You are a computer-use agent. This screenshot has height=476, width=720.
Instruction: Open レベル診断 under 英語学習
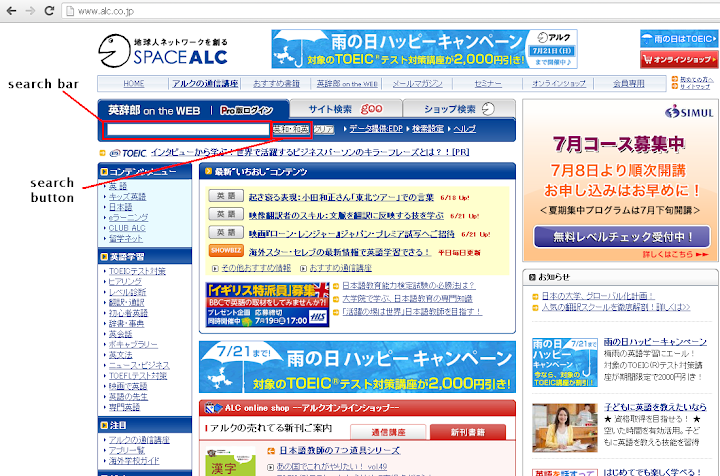coord(127,292)
